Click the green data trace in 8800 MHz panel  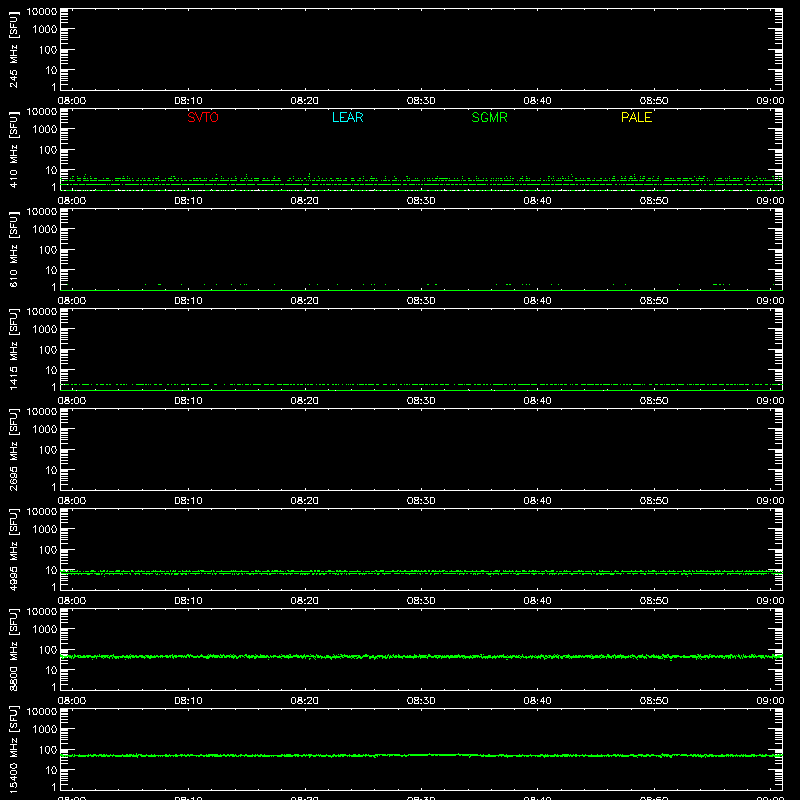pyautogui.click(x=421, y=657)
